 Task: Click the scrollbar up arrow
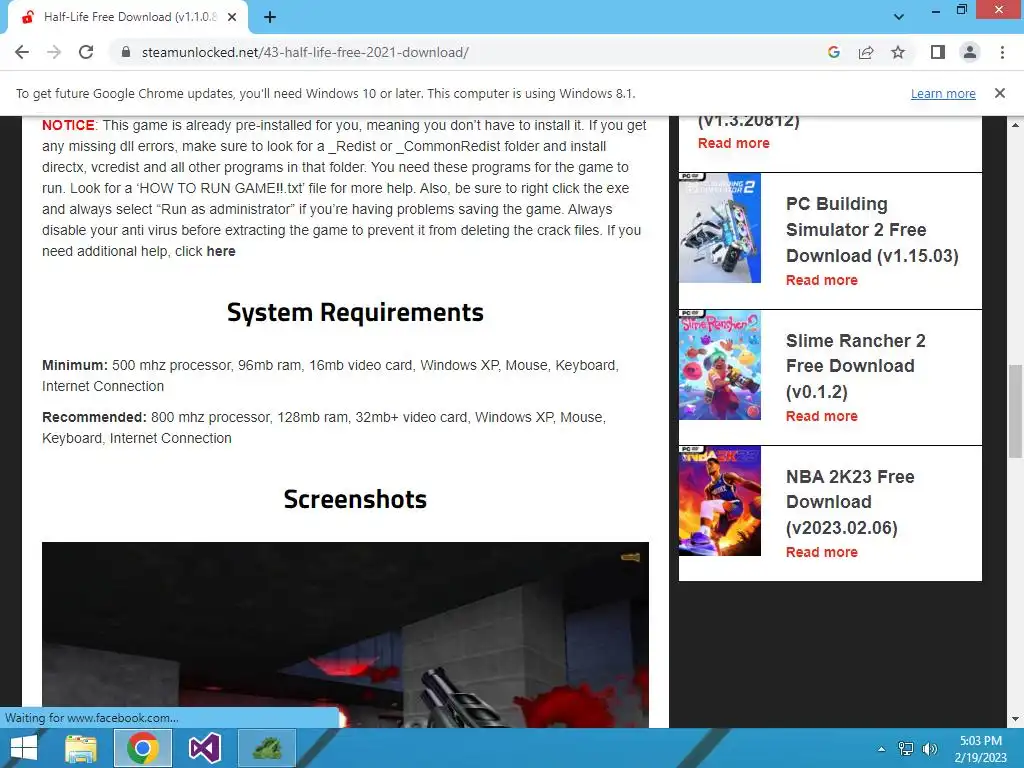click(1015, 124)
